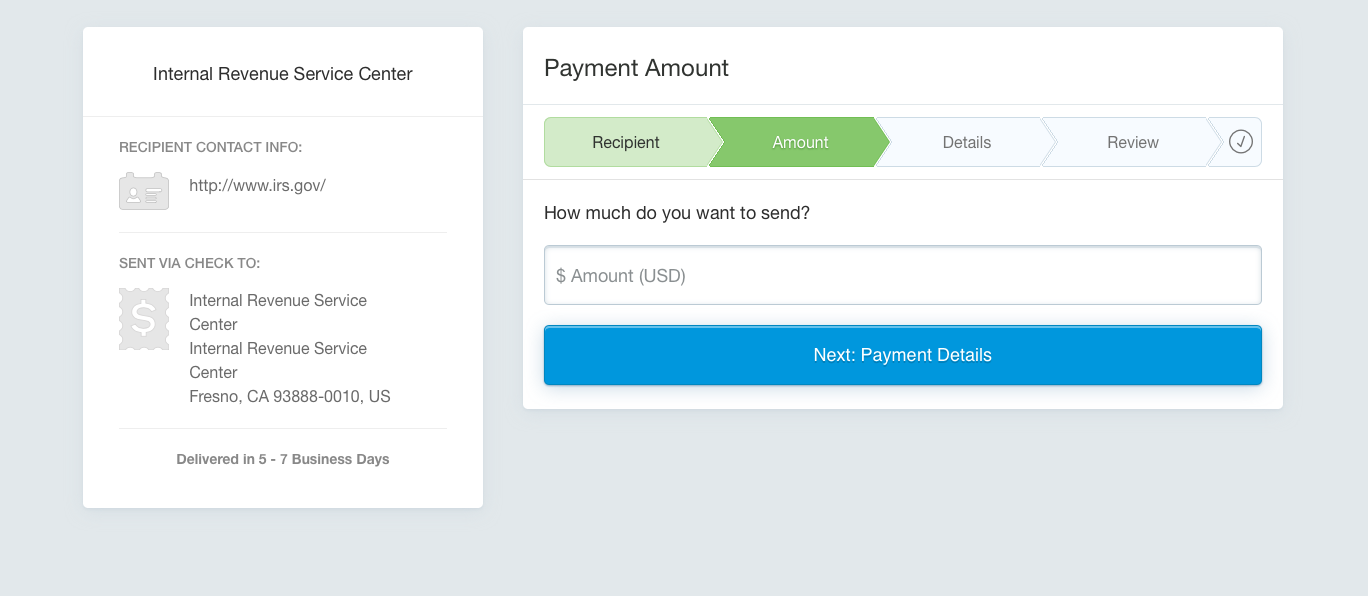Go back to the Recipient step

626,142
